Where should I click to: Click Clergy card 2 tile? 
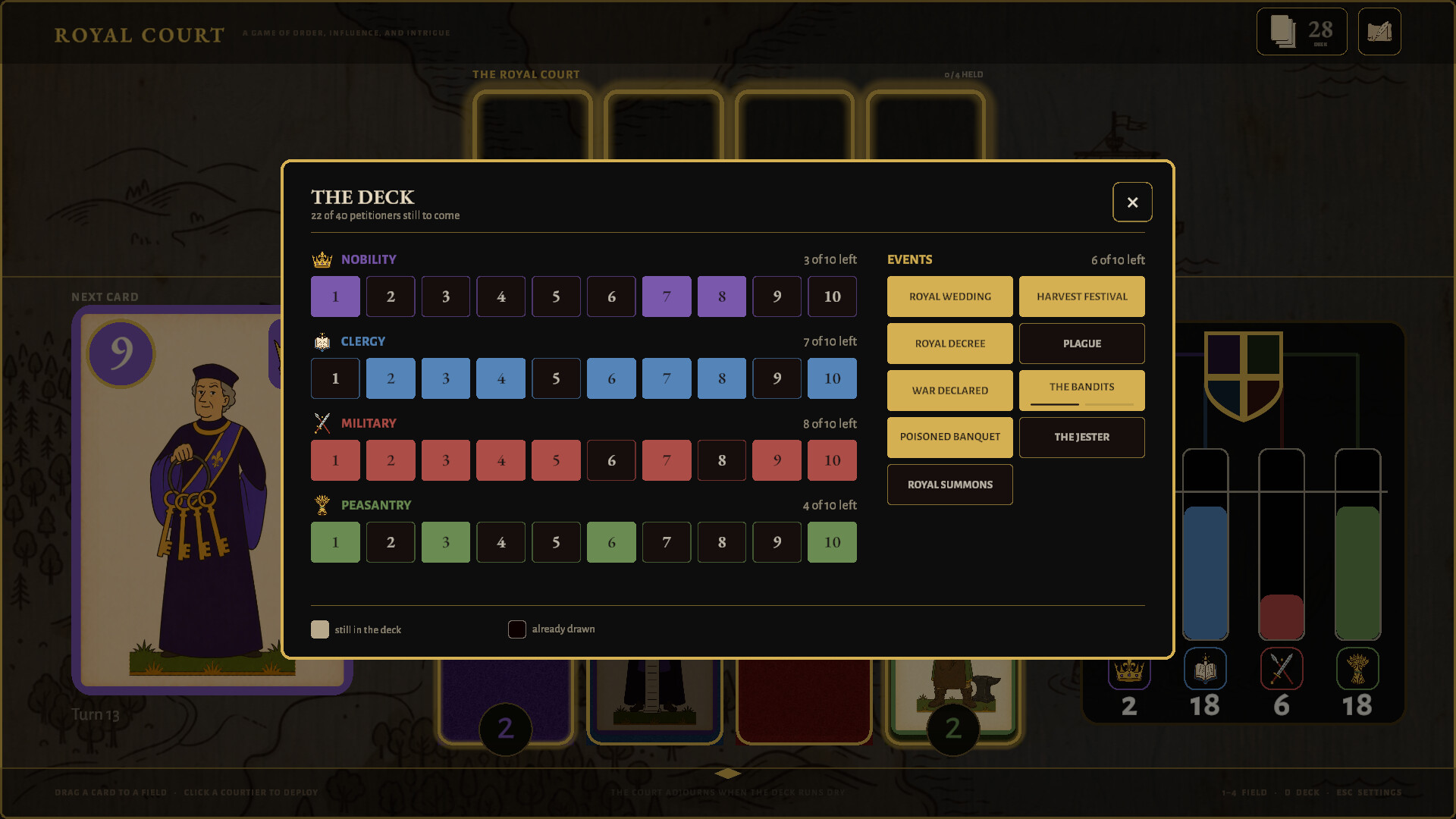point(391,378)
